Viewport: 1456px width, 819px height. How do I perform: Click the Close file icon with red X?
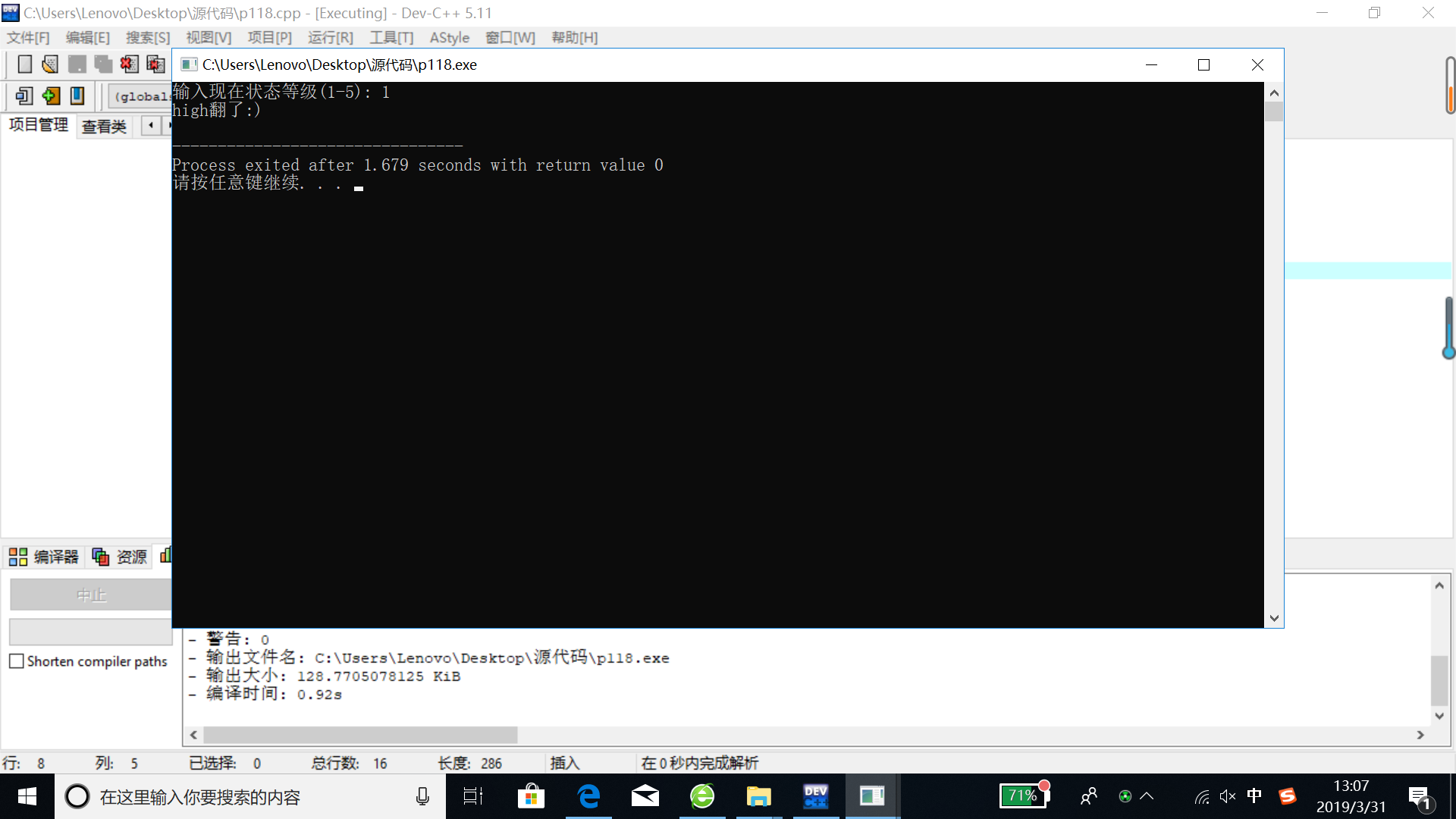[129, 64]
